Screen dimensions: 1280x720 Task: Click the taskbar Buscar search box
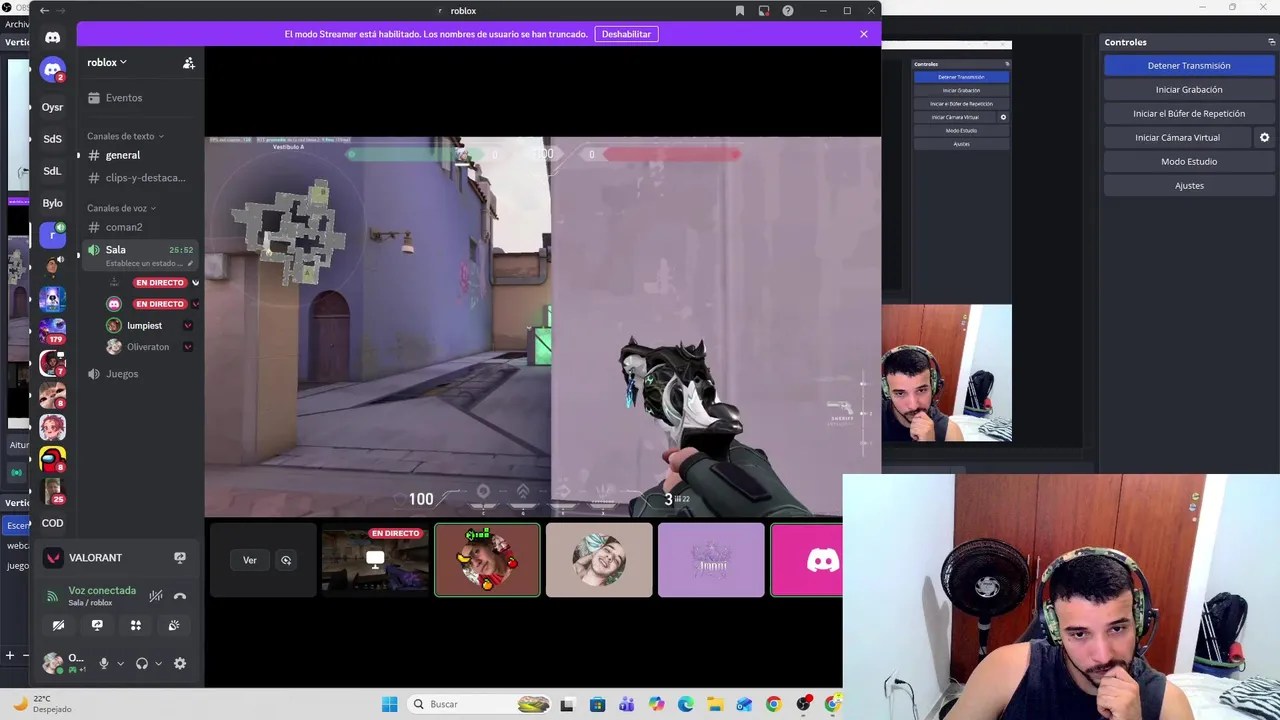coord(480,704)
